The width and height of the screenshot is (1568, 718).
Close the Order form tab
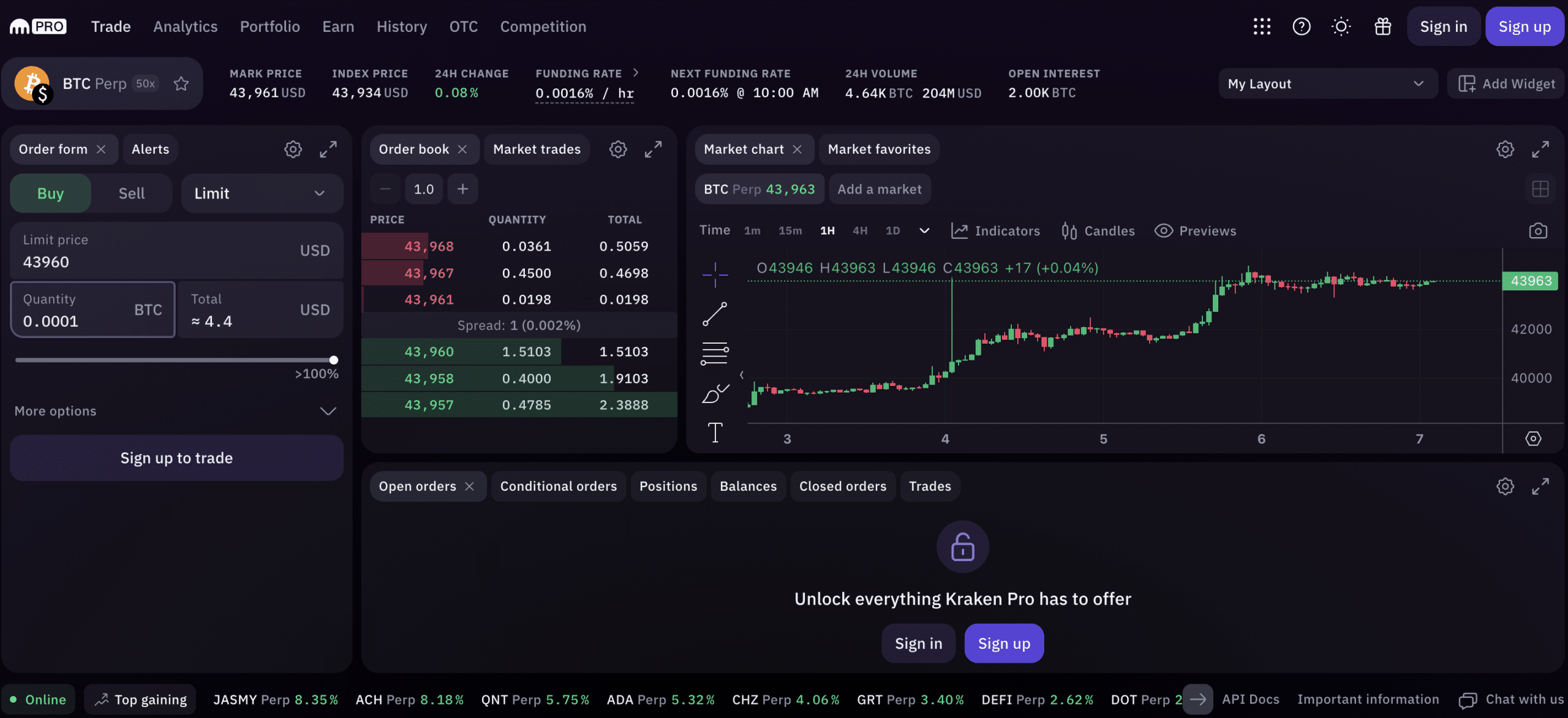tap(101, 149)
